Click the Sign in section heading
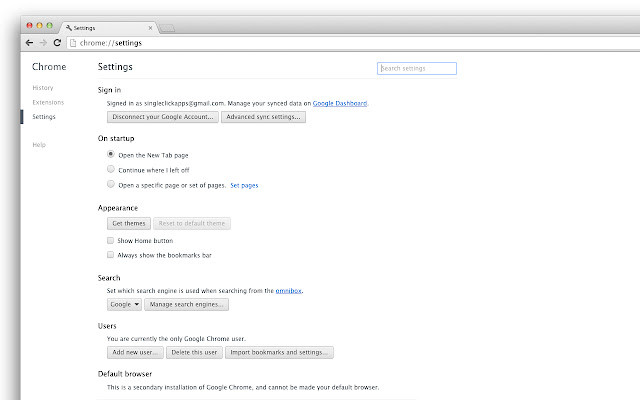Screen dimensions: 640x400 [x=109, y=90]
